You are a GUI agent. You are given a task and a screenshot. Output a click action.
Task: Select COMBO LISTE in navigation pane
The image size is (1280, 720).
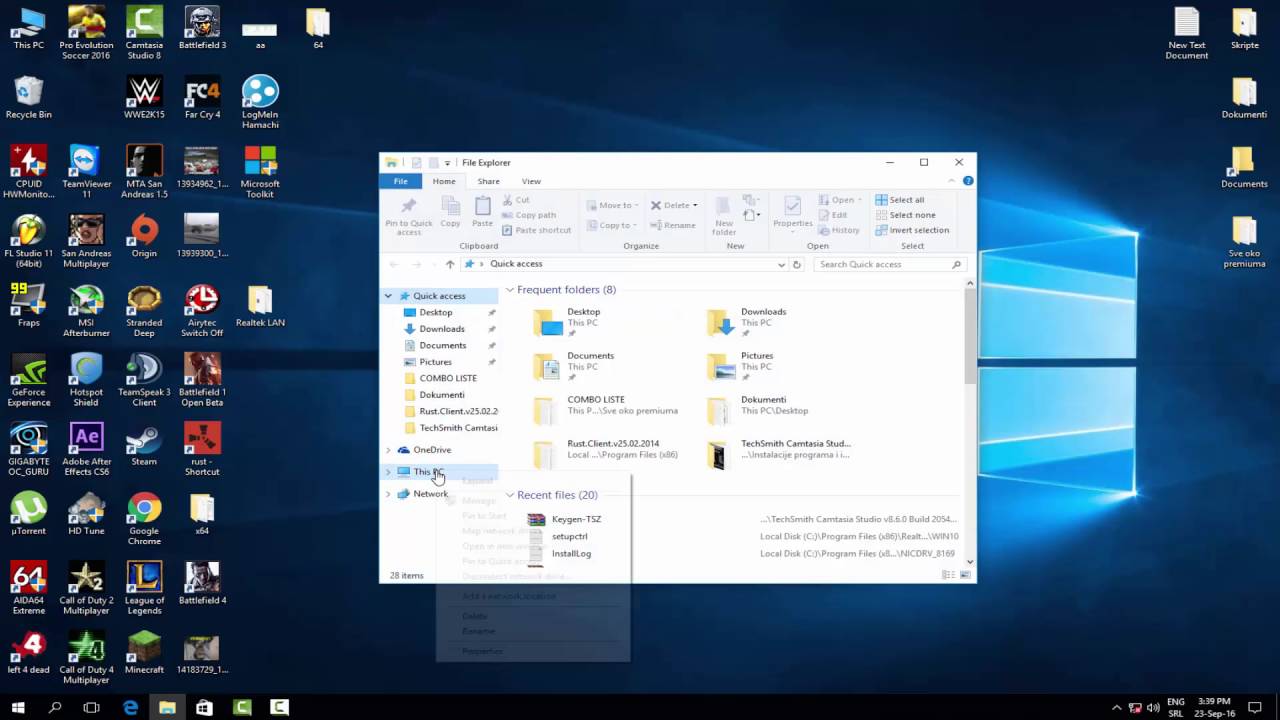448,378
